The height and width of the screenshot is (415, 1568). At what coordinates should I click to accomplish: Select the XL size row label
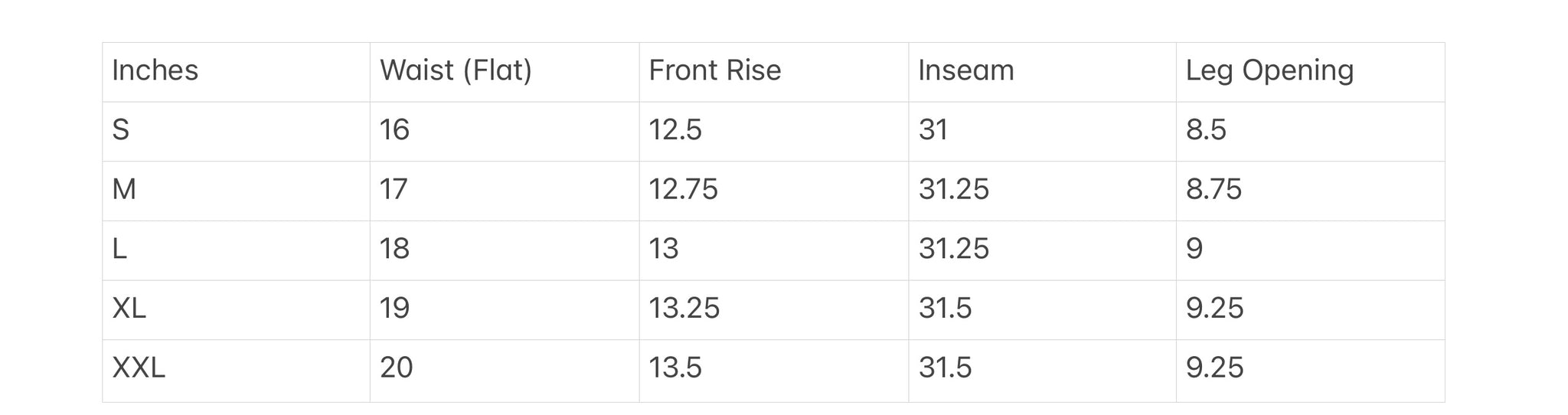coord(129,309)
